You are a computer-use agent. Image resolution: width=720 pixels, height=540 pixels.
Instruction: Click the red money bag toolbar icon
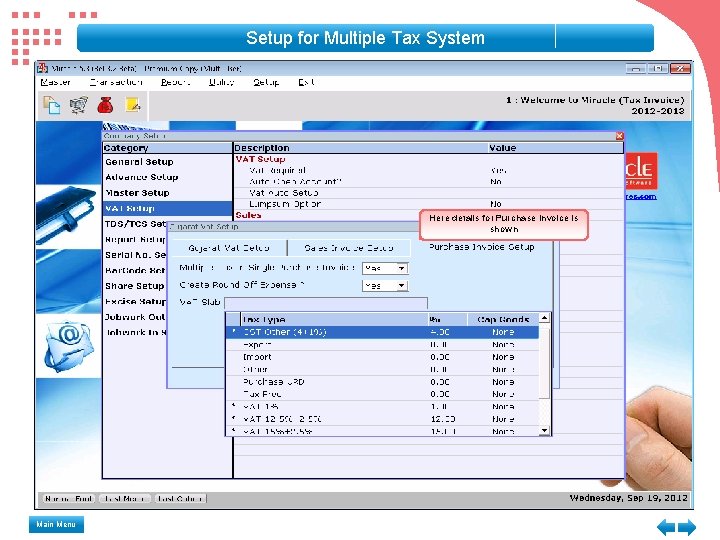click(105, 105)
